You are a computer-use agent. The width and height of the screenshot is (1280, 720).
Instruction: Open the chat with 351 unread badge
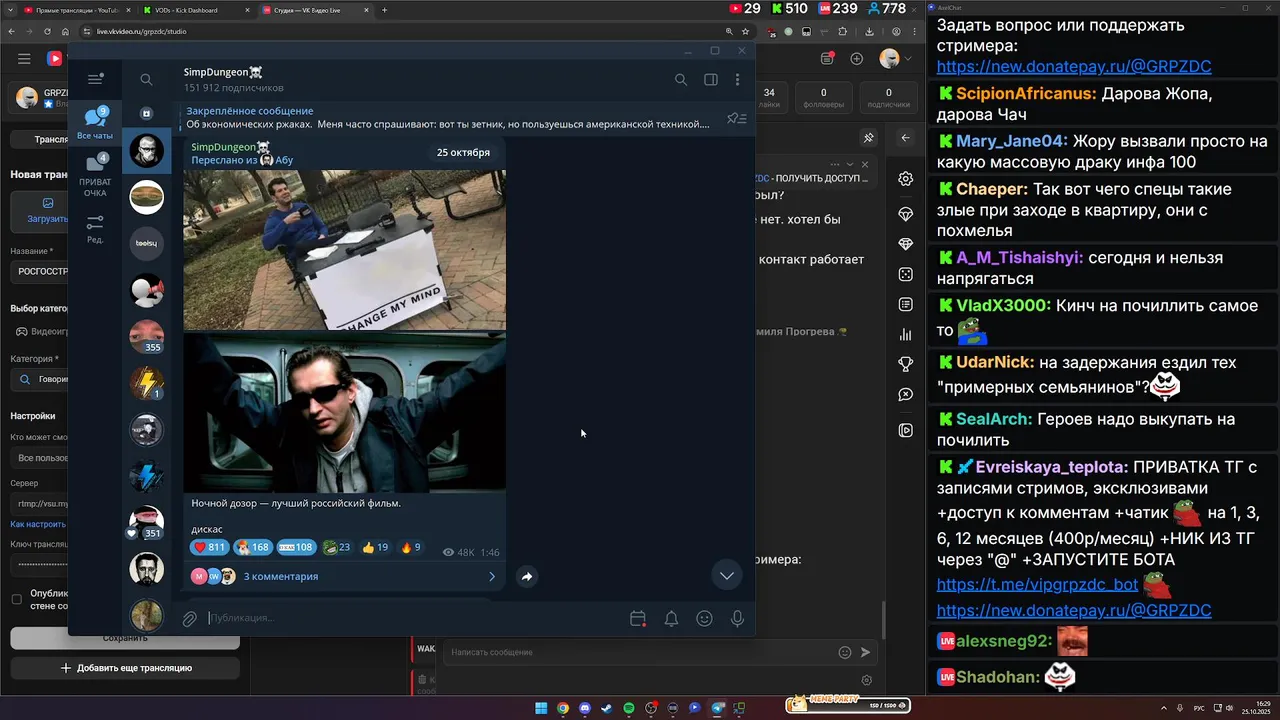tap(147, 522)
